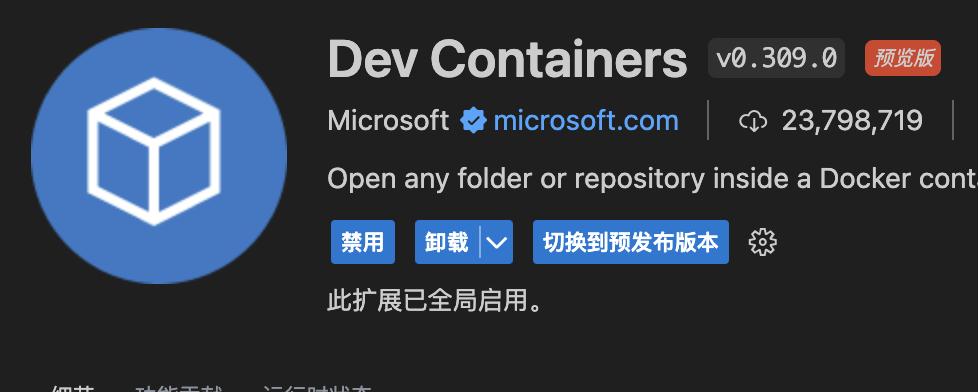This screenshot has height=392, width=978.
Task: Open the extension settings gear icon
Action: pyautogui.click(x=762, y=242)
